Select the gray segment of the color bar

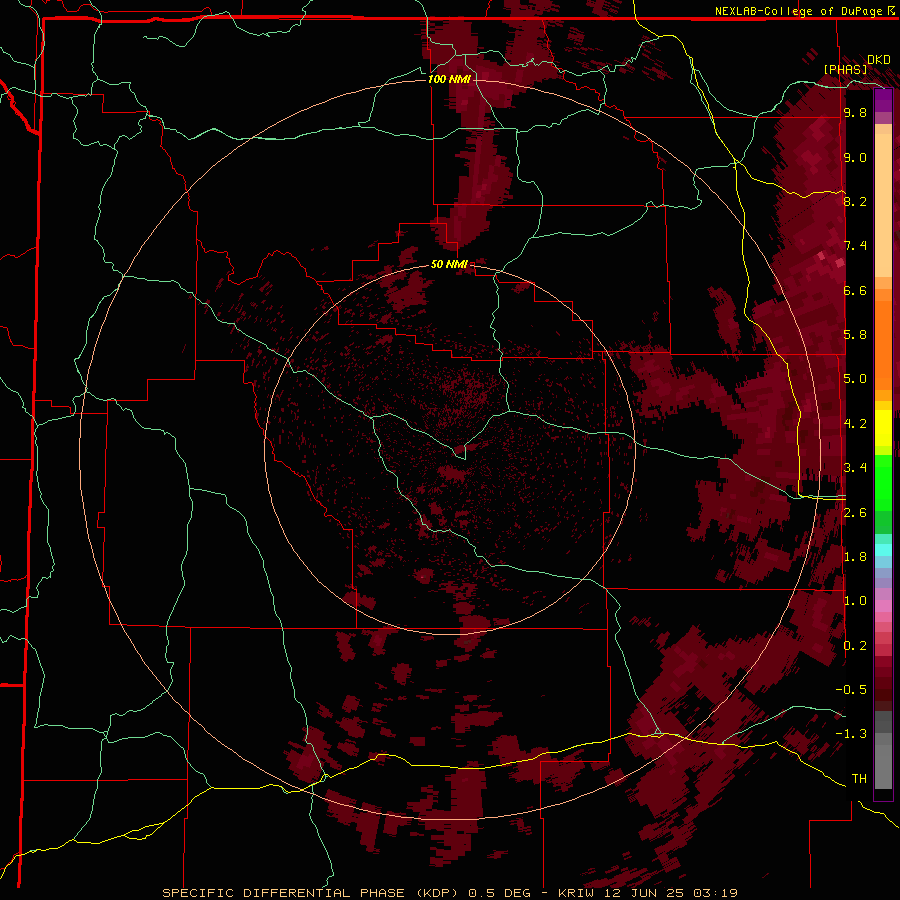click(883, 751)
